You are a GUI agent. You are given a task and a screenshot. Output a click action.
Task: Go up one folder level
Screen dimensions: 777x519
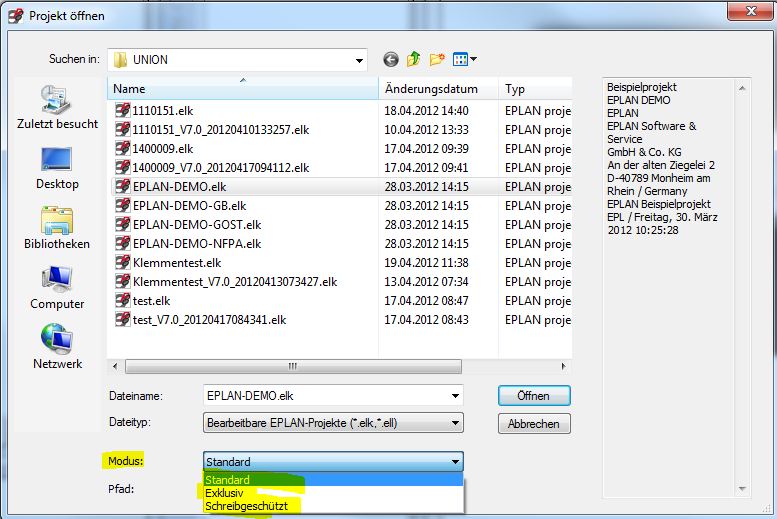413,59
